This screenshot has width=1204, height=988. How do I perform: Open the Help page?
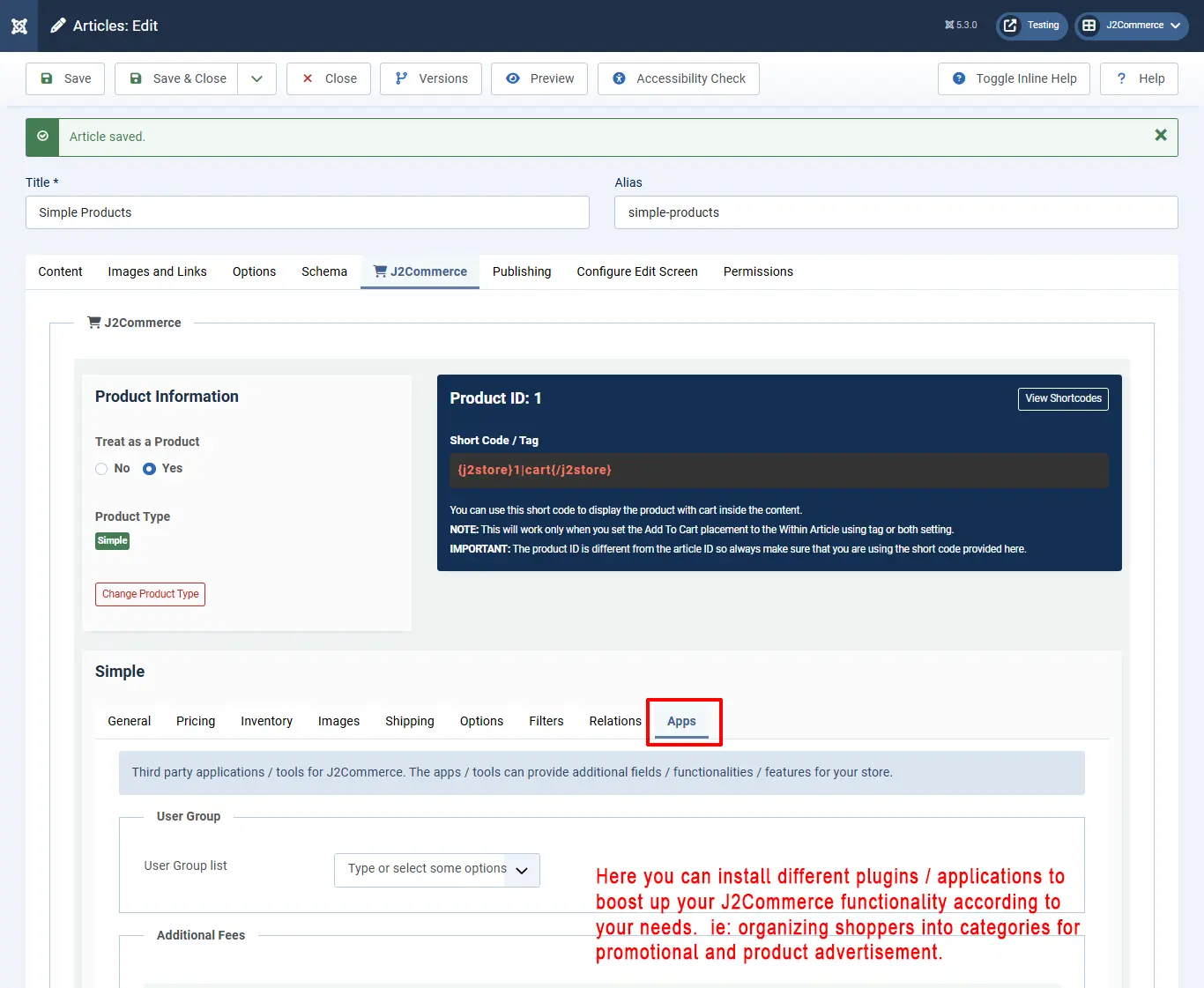tap(1140, 78)
